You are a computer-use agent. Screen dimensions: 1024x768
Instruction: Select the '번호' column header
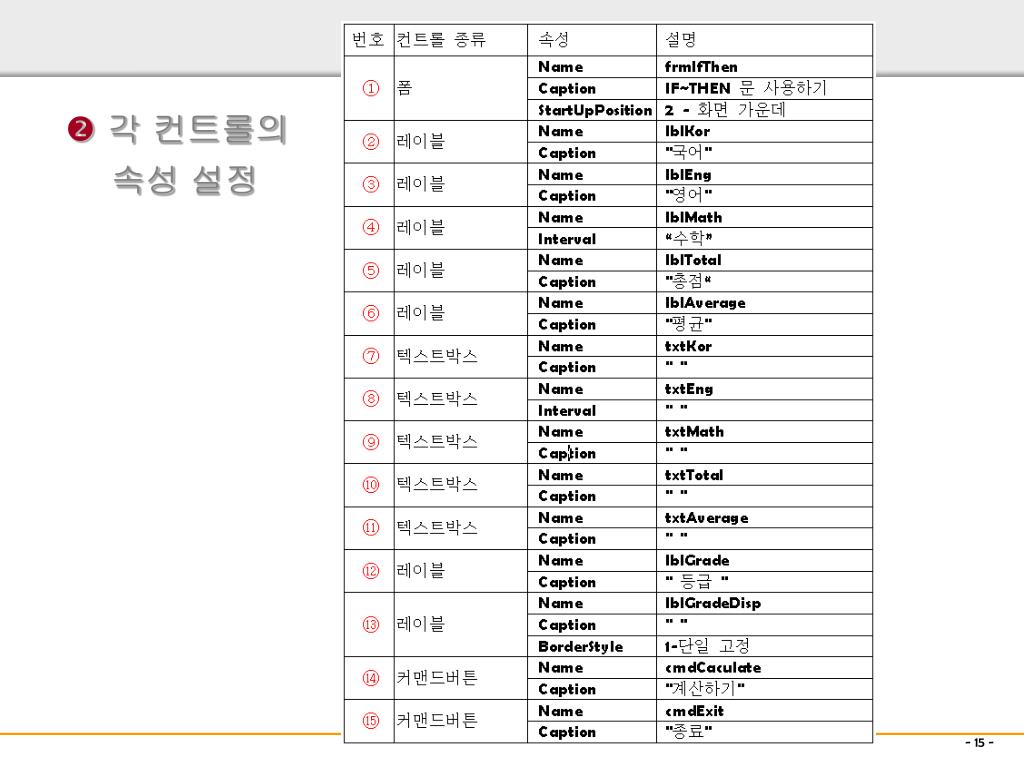pyautogui.click(x=368, y=40)
